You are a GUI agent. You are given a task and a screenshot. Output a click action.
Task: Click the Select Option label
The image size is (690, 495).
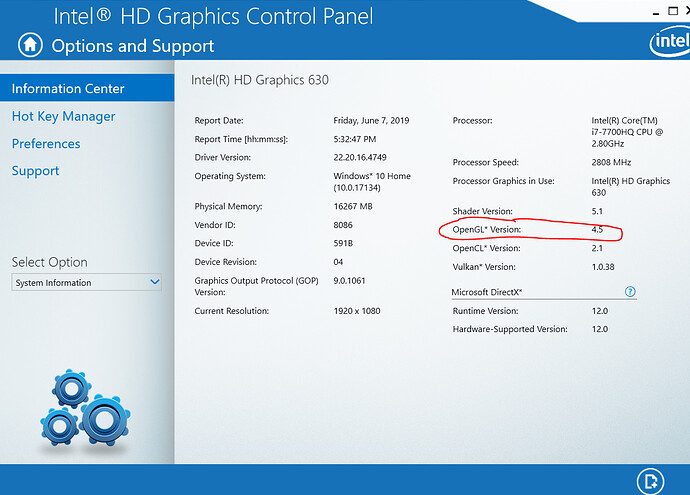(49, 262)
